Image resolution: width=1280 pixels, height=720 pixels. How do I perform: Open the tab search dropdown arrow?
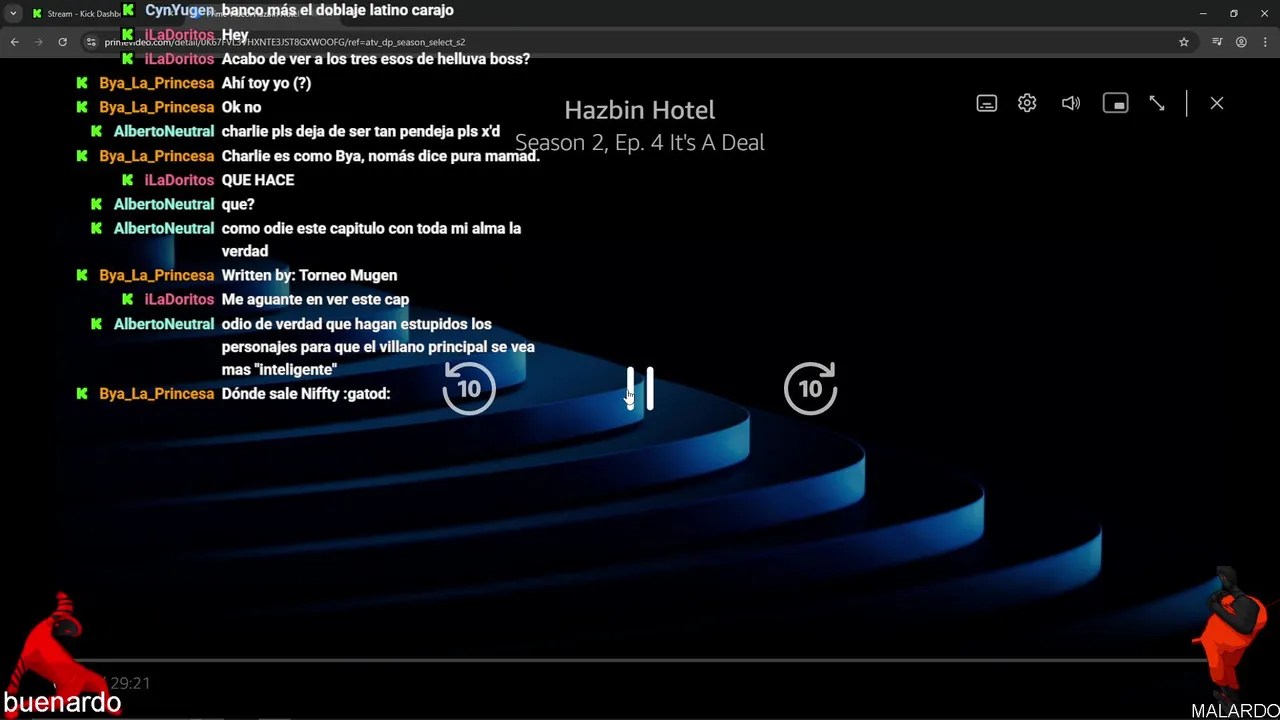[13, 13]
